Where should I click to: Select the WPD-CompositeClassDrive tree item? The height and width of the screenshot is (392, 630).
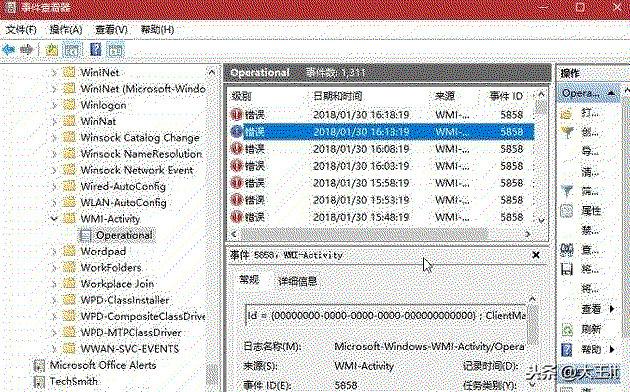tap(143, 316)
